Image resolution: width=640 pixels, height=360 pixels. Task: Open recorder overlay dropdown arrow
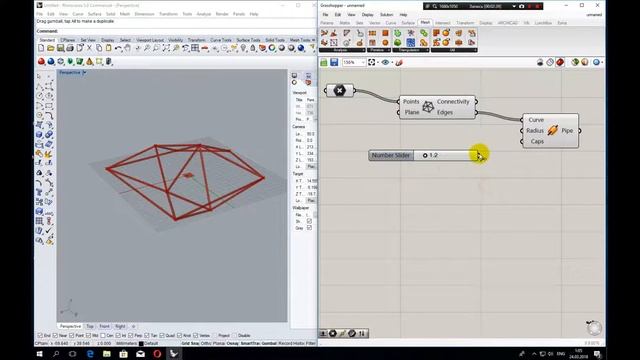click(x=513, y=6)
